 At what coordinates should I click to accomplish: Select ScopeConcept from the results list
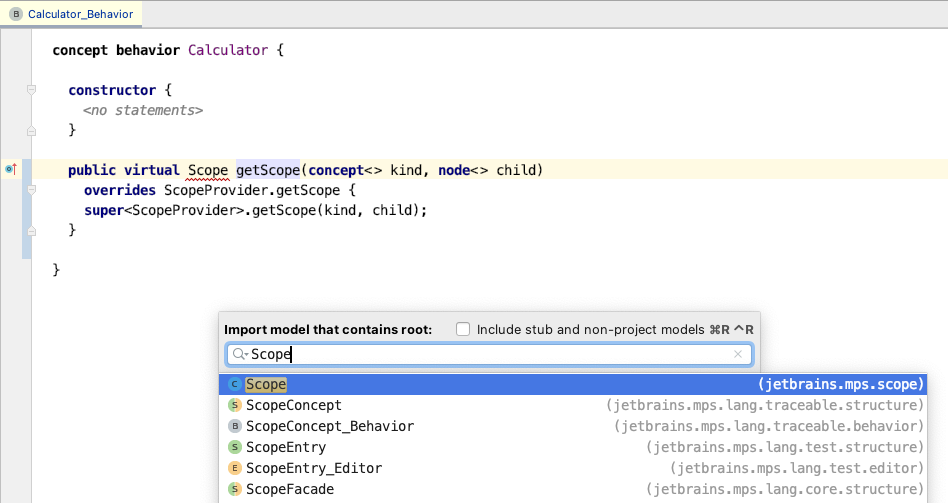click(293, 405)
